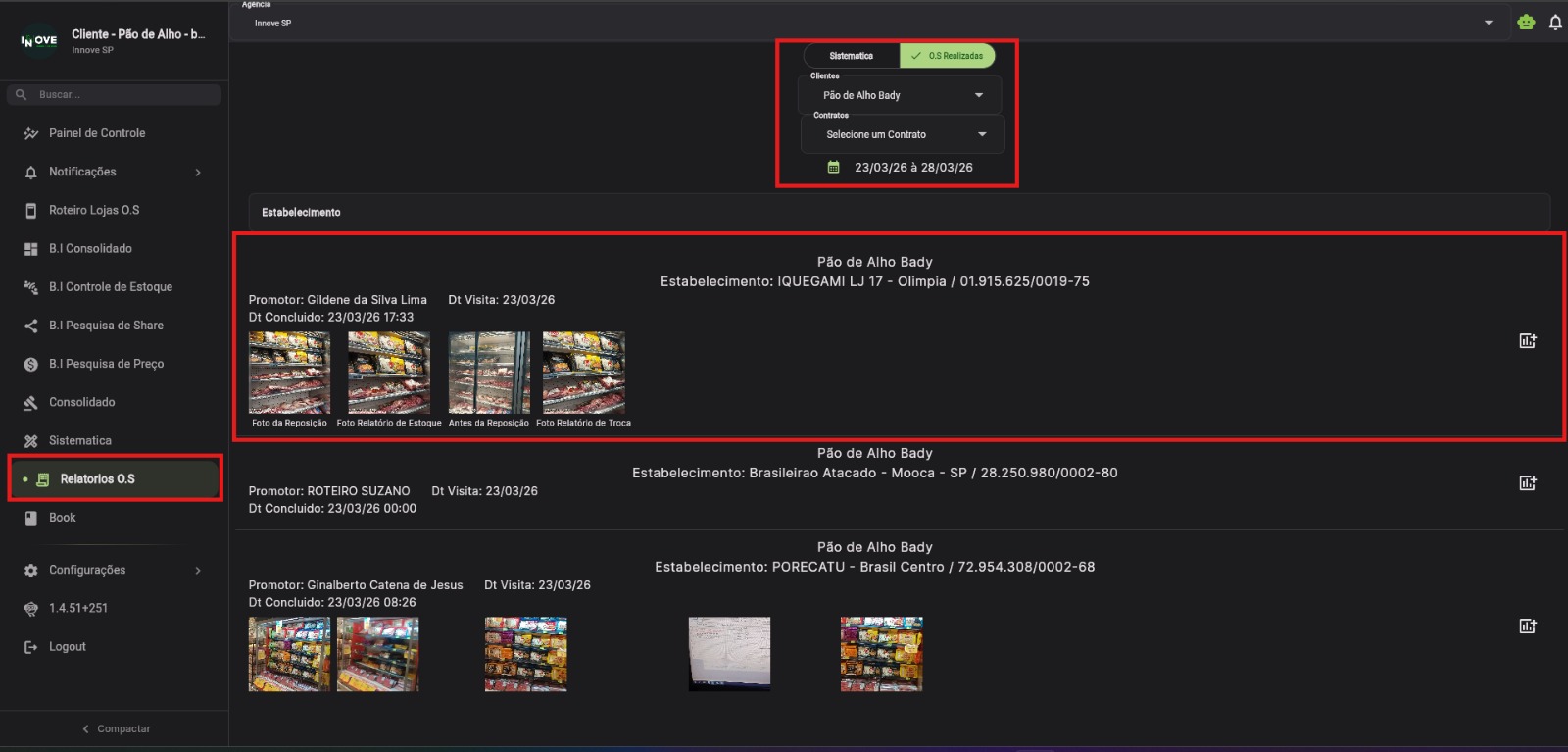Click the B.I Controle de Estoque icon

30,287
